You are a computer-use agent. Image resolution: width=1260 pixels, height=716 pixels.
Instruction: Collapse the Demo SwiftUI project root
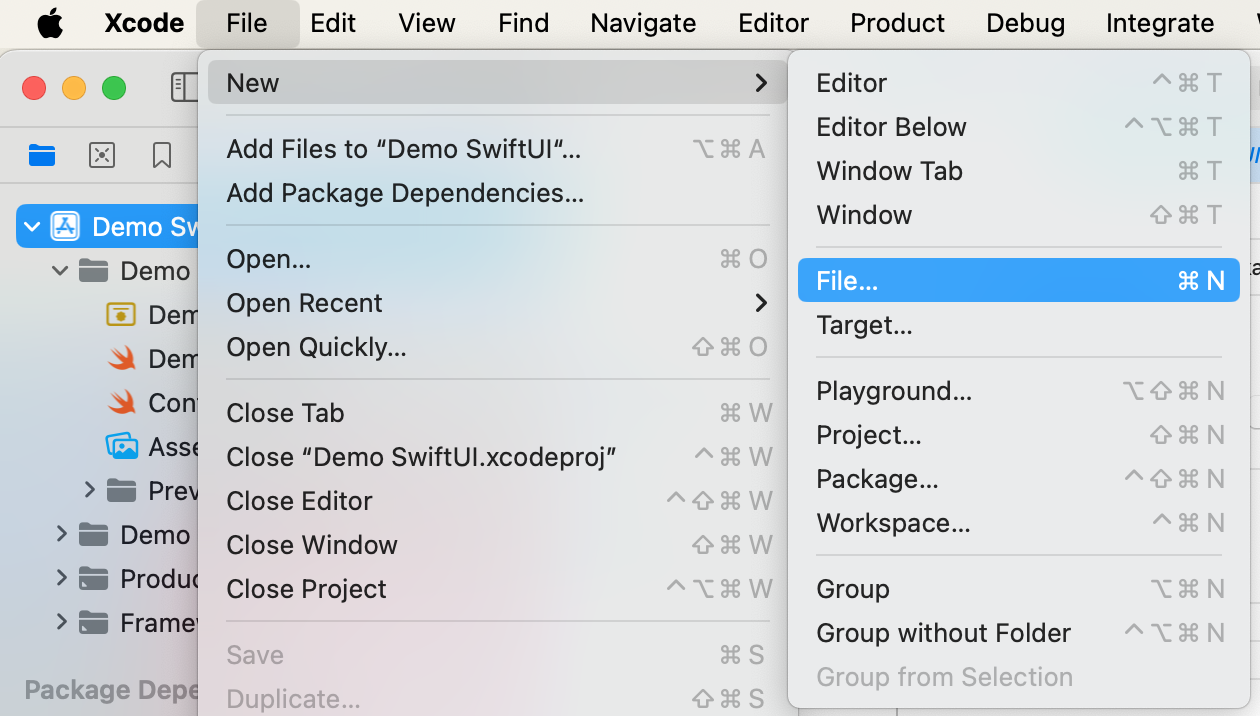pyautogui.click(x=32, y=227)
